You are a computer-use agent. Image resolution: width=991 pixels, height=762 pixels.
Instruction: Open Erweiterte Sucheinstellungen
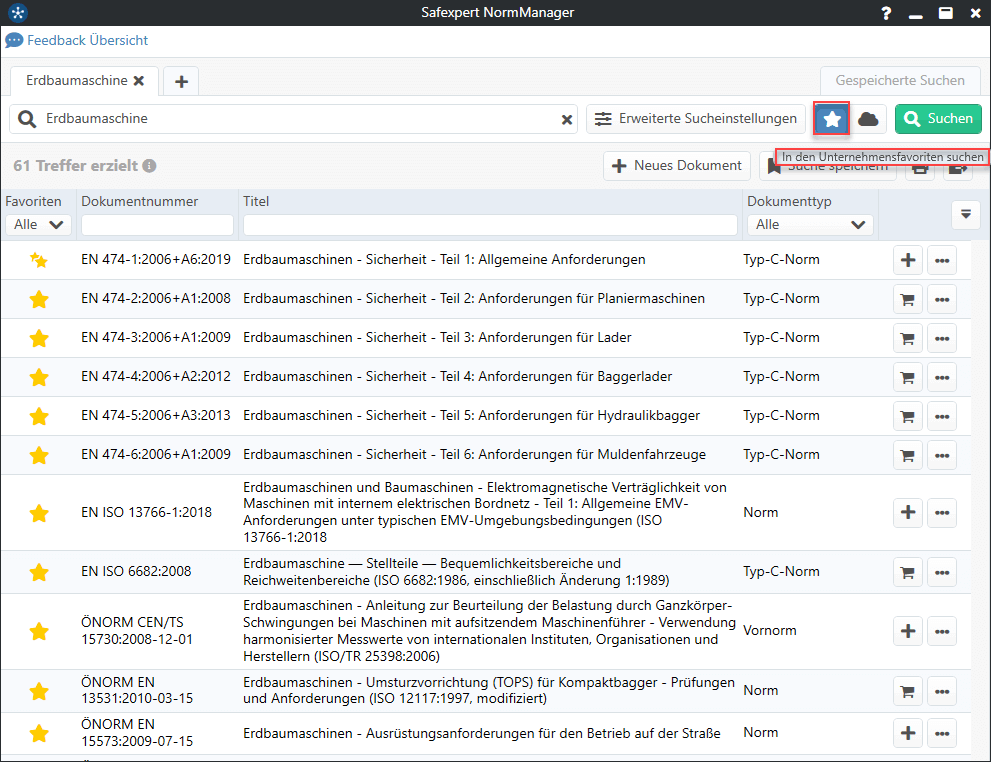coord(696,119)
